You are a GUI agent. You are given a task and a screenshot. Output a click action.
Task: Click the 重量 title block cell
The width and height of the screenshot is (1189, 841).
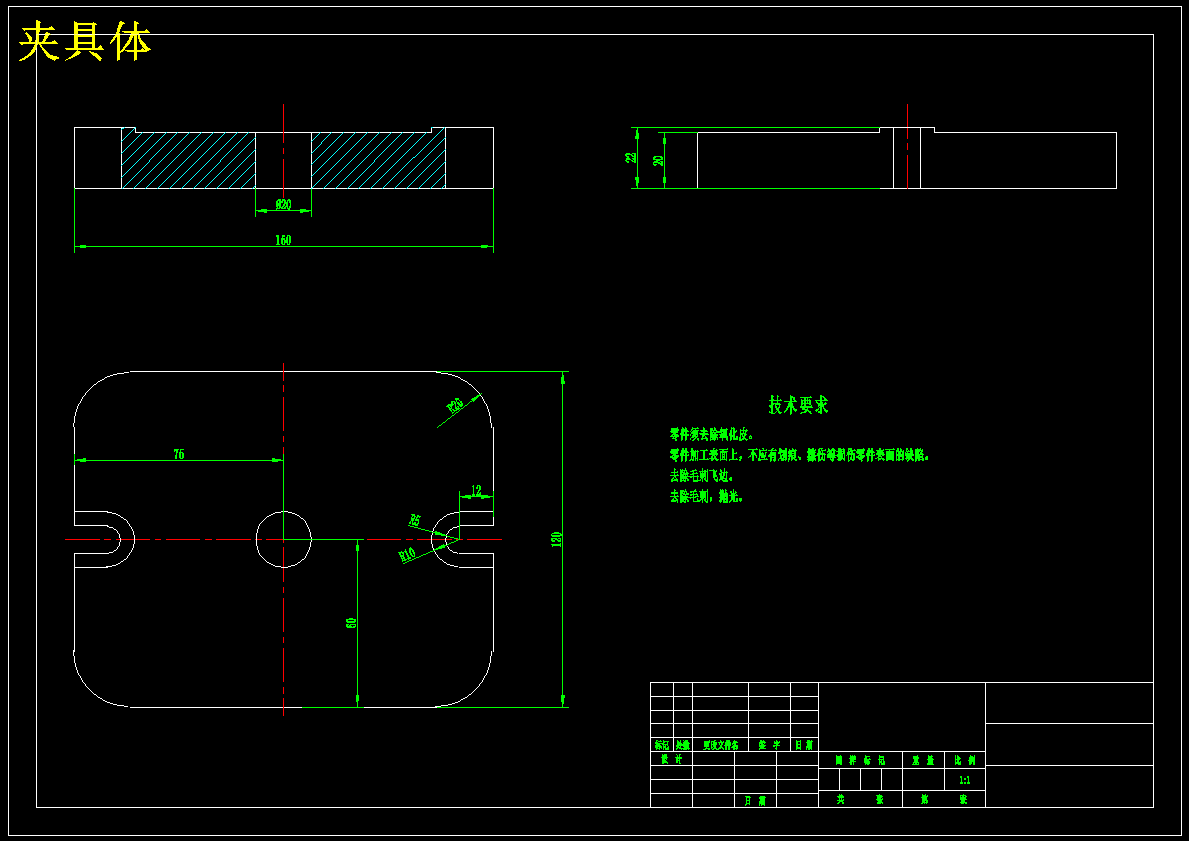pos(923,760)
